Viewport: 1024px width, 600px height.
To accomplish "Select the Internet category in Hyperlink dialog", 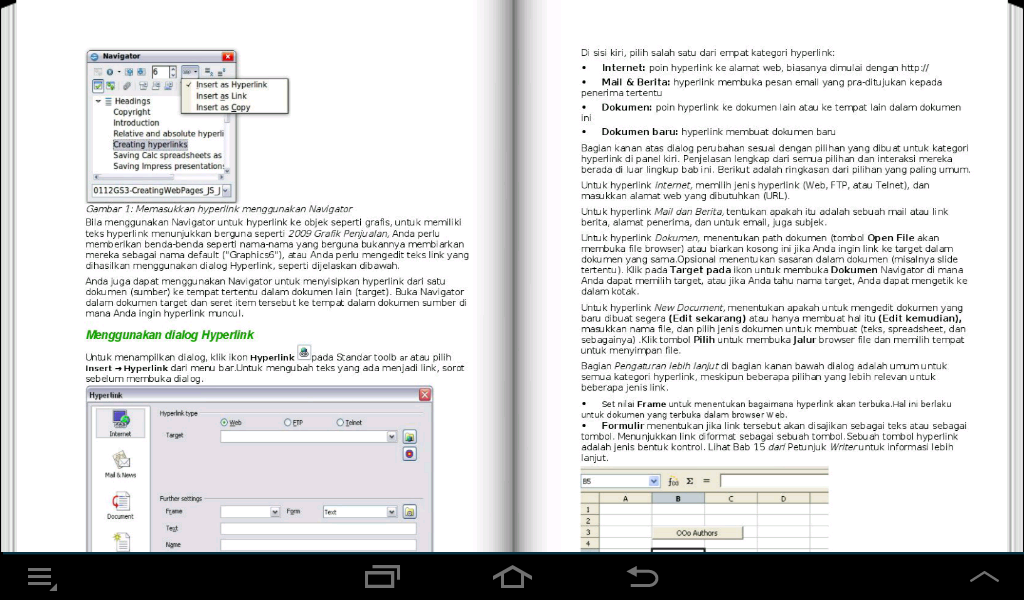I will (x=120, y=423).
